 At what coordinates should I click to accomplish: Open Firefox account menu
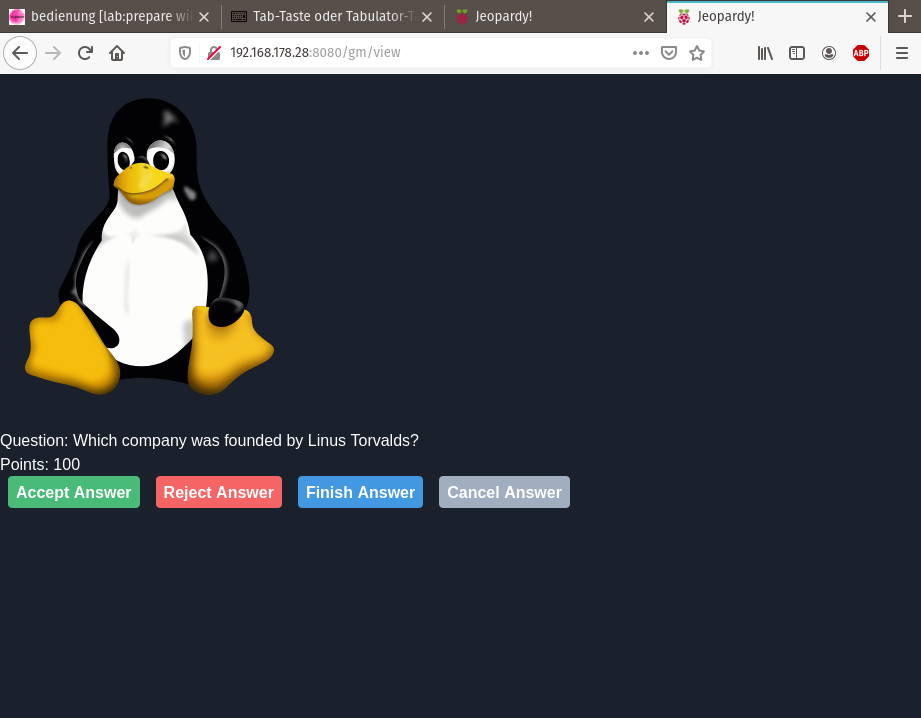(829, 53)
